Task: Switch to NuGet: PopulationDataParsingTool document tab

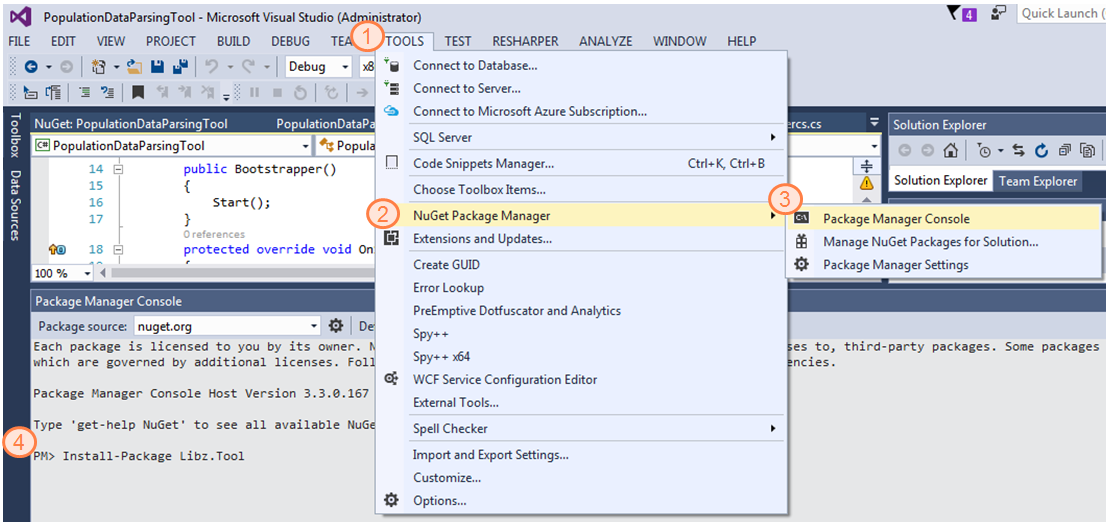Action: click(x=131, y=124)
